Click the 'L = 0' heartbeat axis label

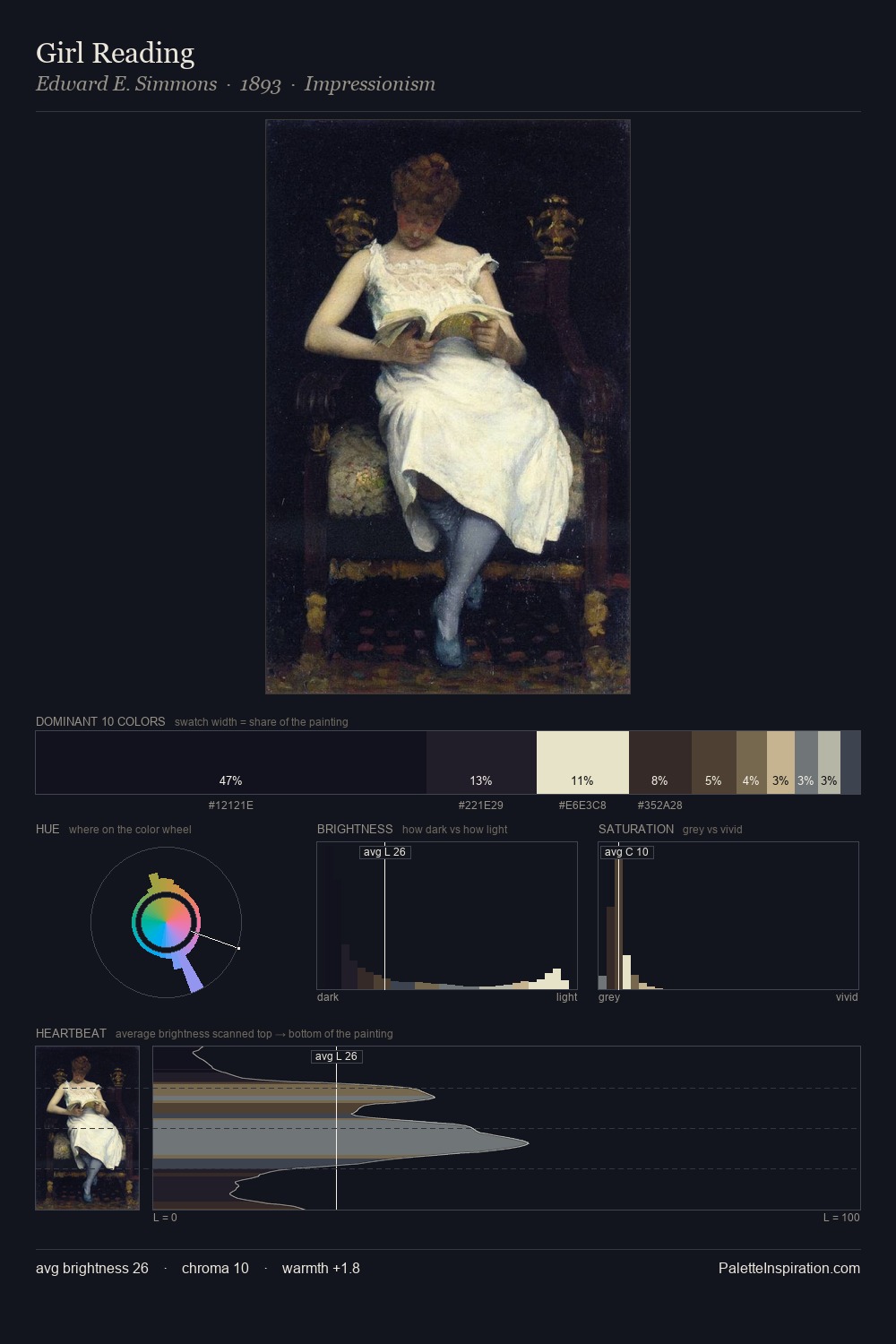(x=165, y=1218)
